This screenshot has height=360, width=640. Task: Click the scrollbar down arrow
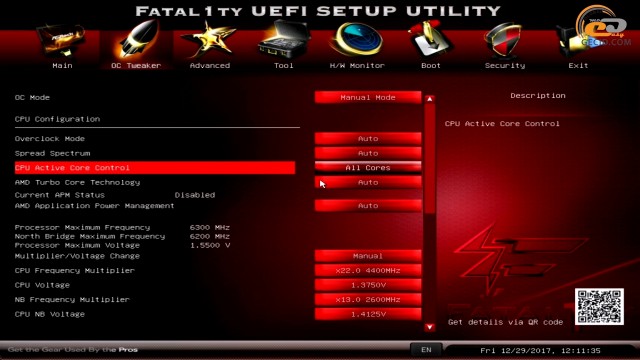pos(429,327)
